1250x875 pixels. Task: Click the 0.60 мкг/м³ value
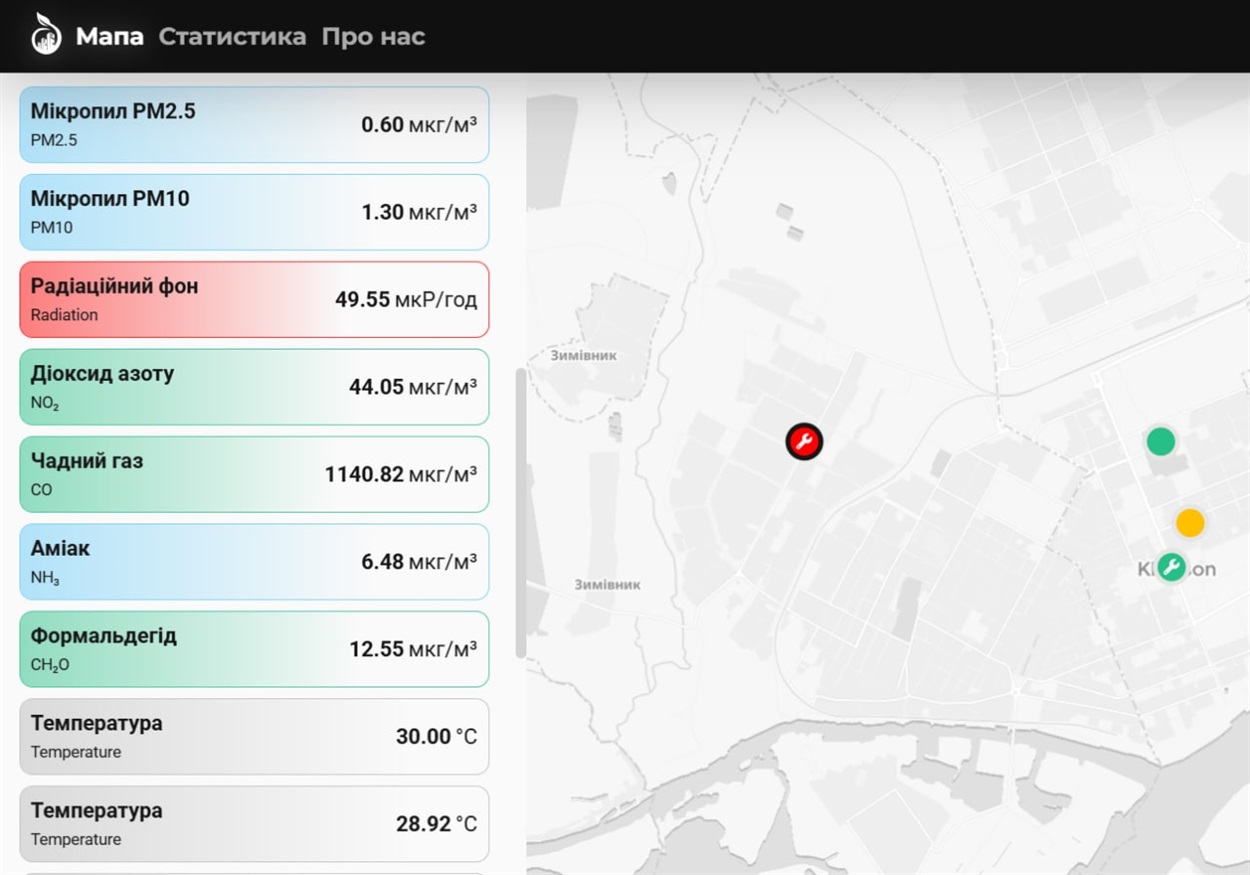click(419, 125)
